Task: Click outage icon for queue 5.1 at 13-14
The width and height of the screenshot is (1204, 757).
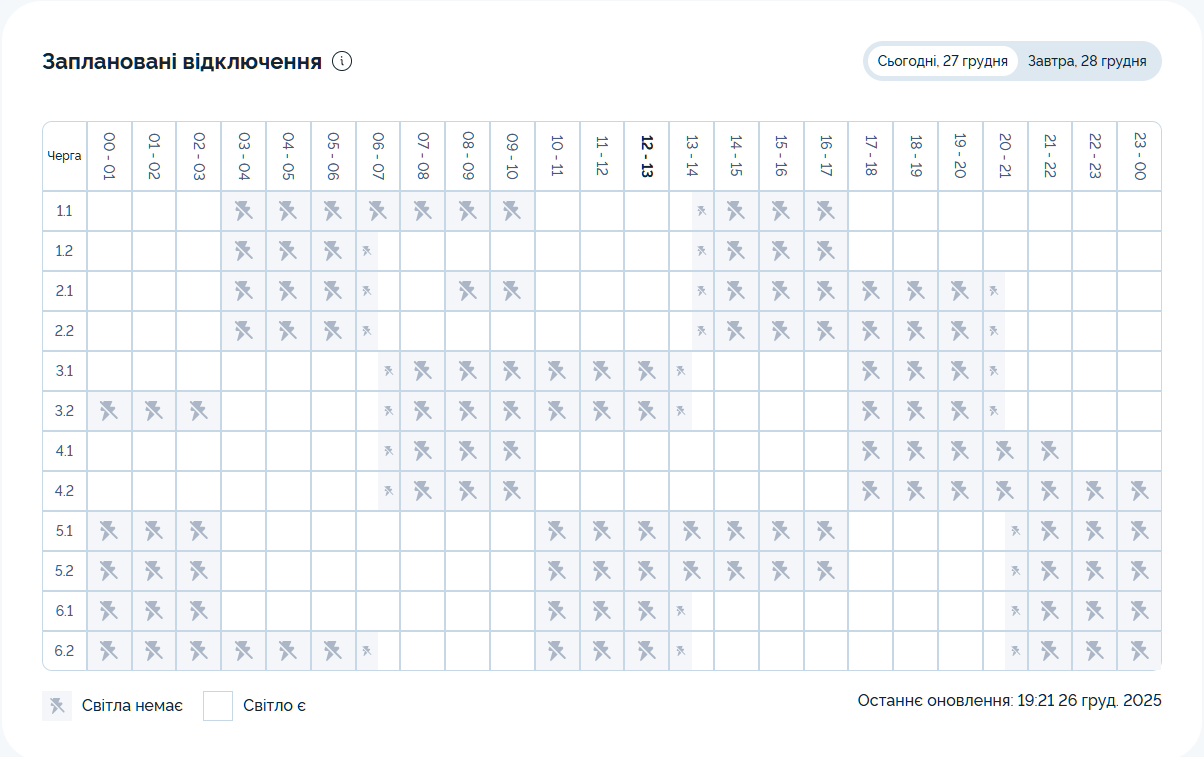Action: 691,531
